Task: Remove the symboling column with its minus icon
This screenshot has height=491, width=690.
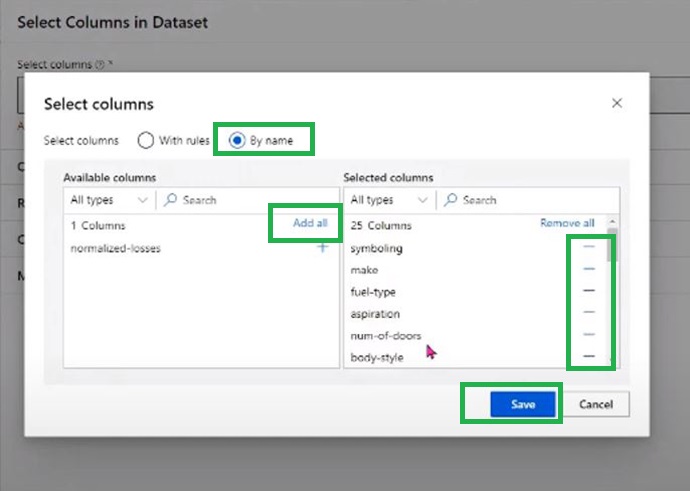Action: (x=589, y=247)
